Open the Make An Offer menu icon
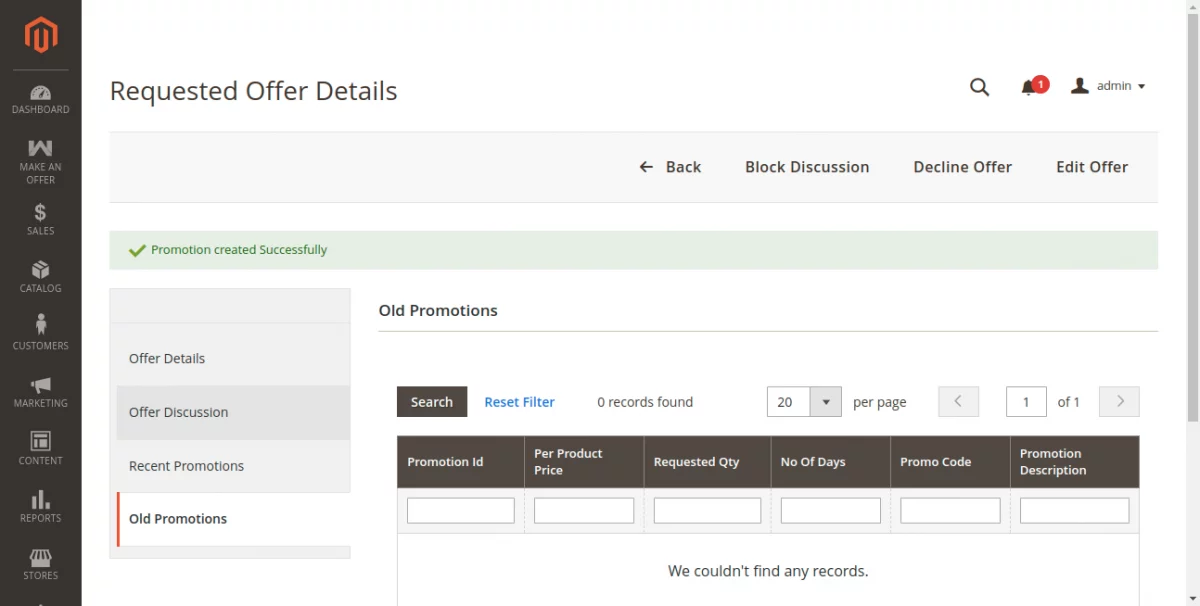Image resolution: width=1200 pixels, height=606 pixels. 41,149
